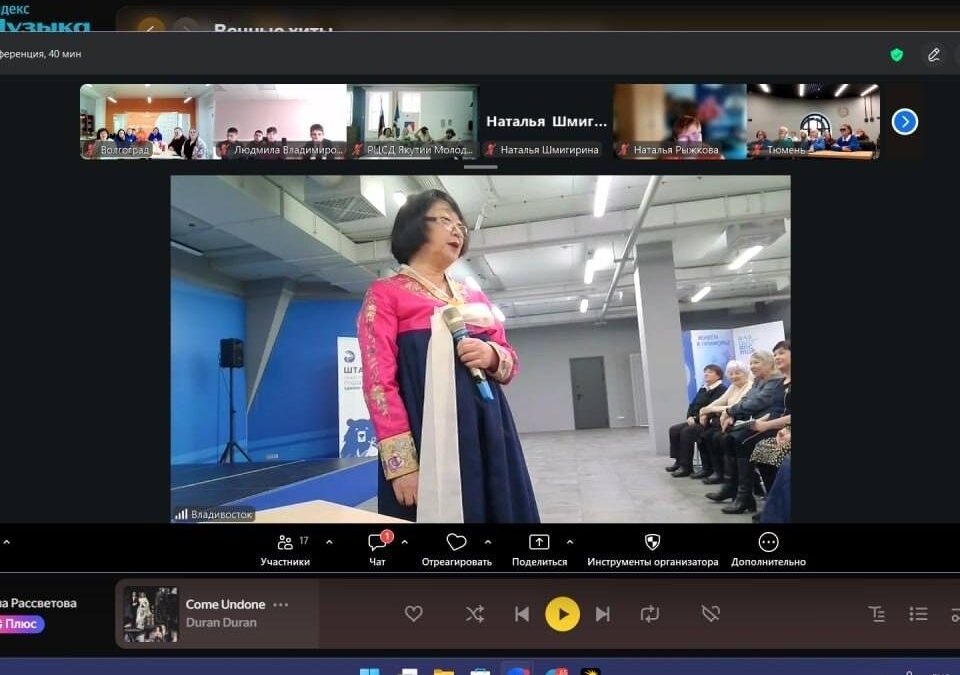Expand the arrow next to Отреагировать

tap(487, 542)
